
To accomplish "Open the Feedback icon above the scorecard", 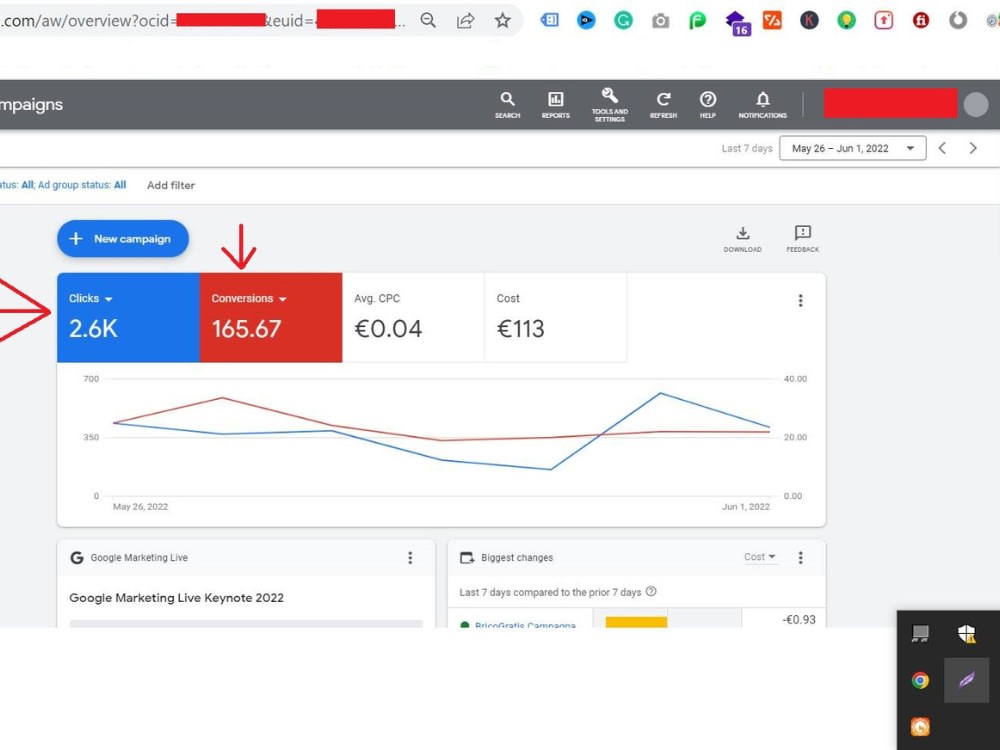I will click(x=802, y=239).
